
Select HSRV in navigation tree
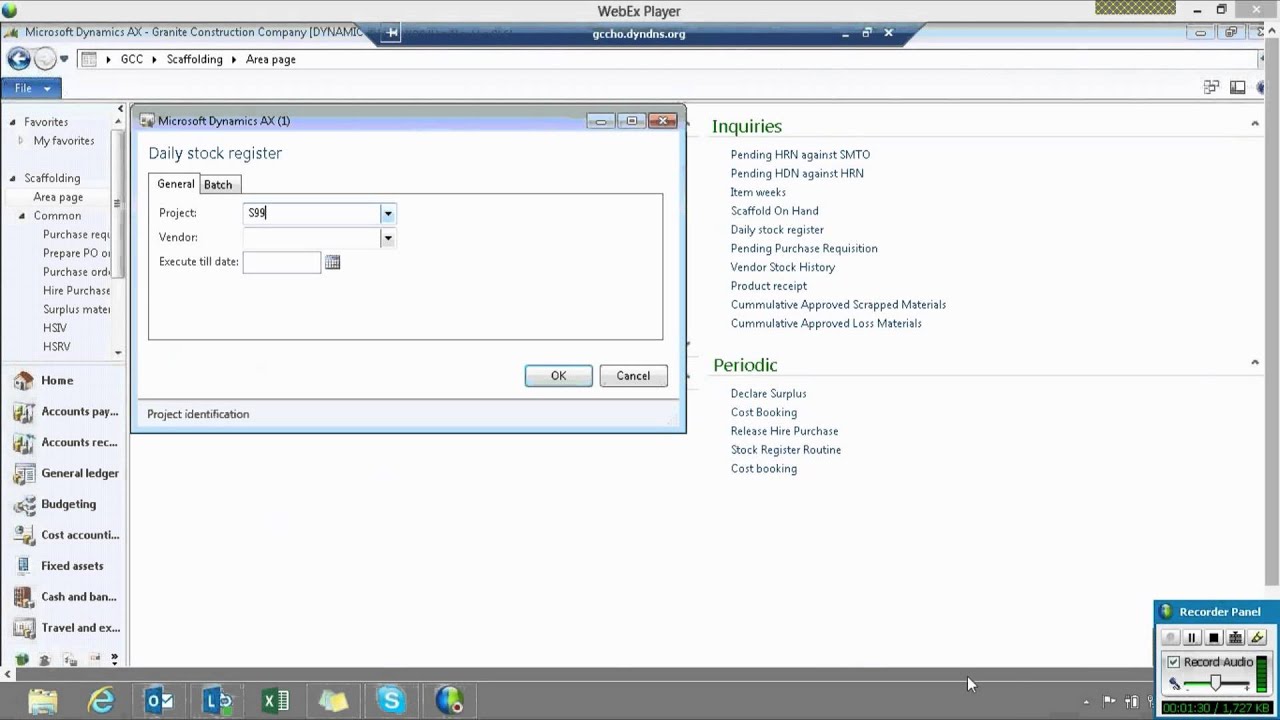[x=57, y=347]
